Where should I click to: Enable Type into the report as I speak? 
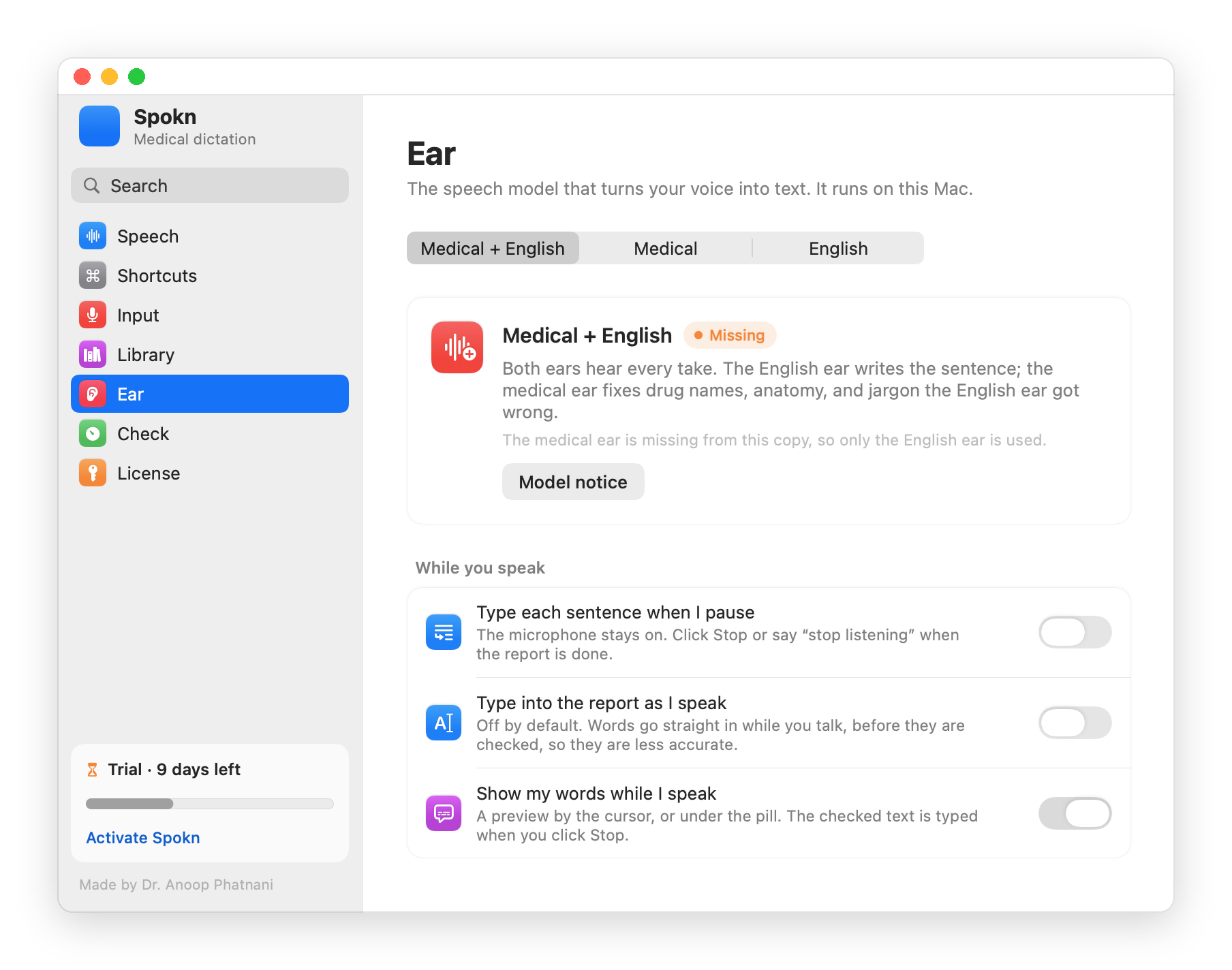pyautogui.click(x=1075, y=723)
